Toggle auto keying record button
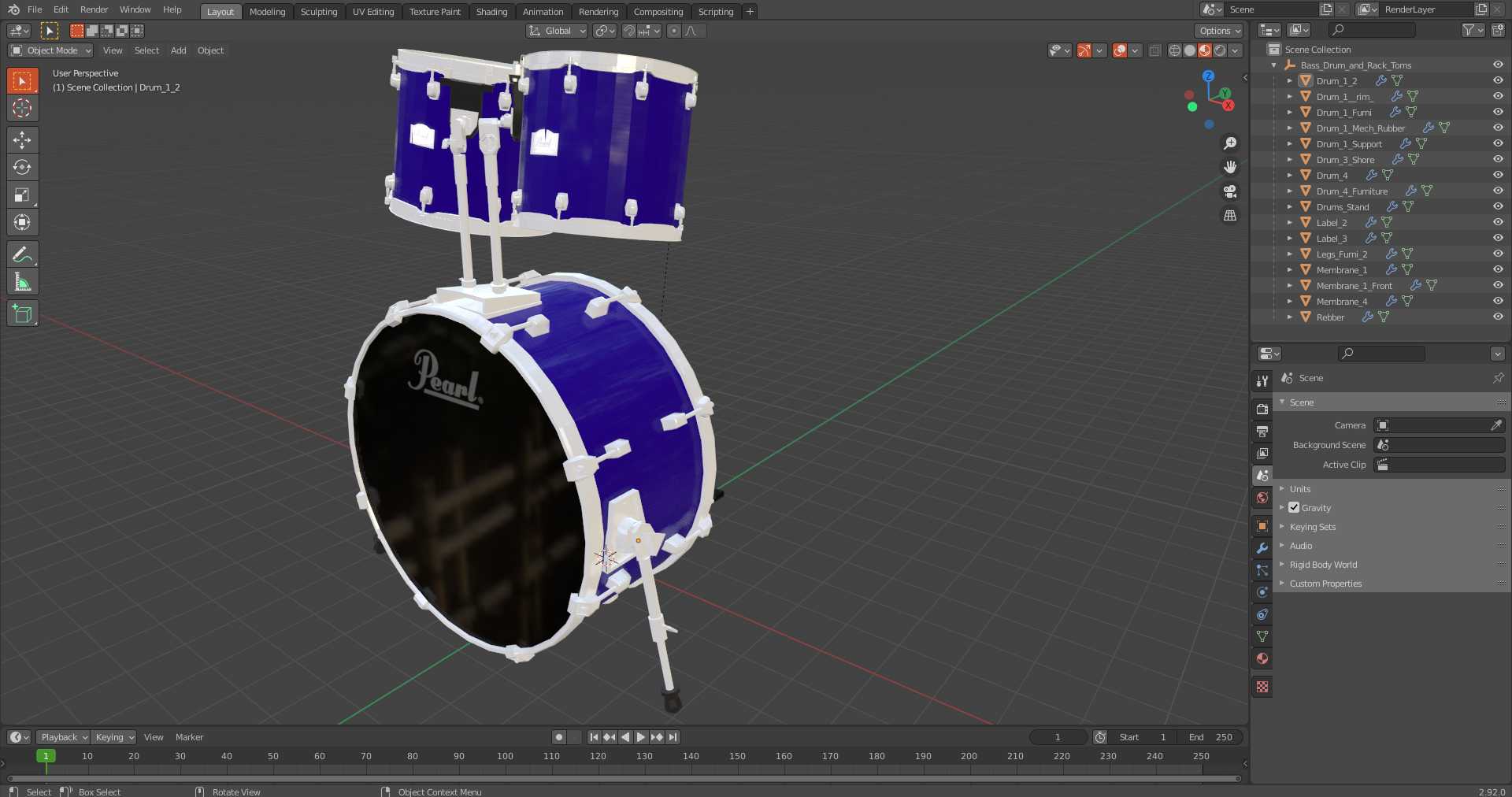1512x797 pixels. (559, 737)
